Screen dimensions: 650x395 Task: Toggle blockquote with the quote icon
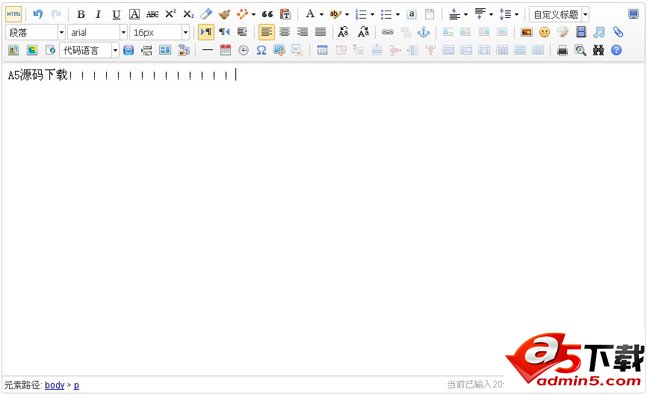tap(267, 15)
